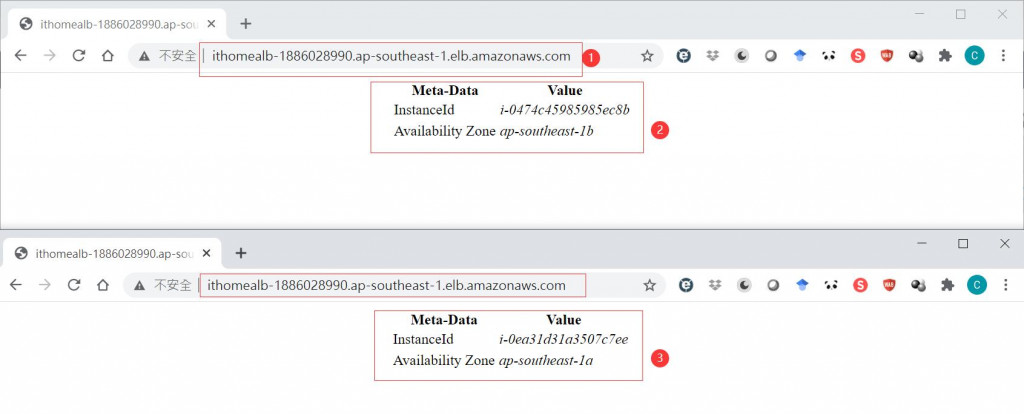Reload the page in the upper browser window
1024x414 pixels.
click(x=79, y=56)
